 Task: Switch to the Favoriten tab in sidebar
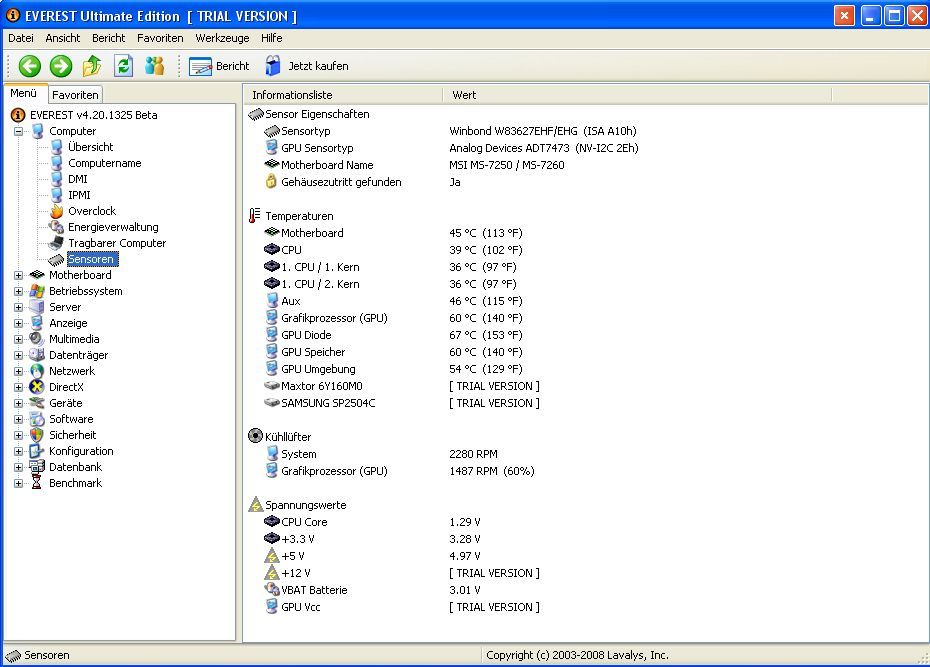(x=75, y=95)
